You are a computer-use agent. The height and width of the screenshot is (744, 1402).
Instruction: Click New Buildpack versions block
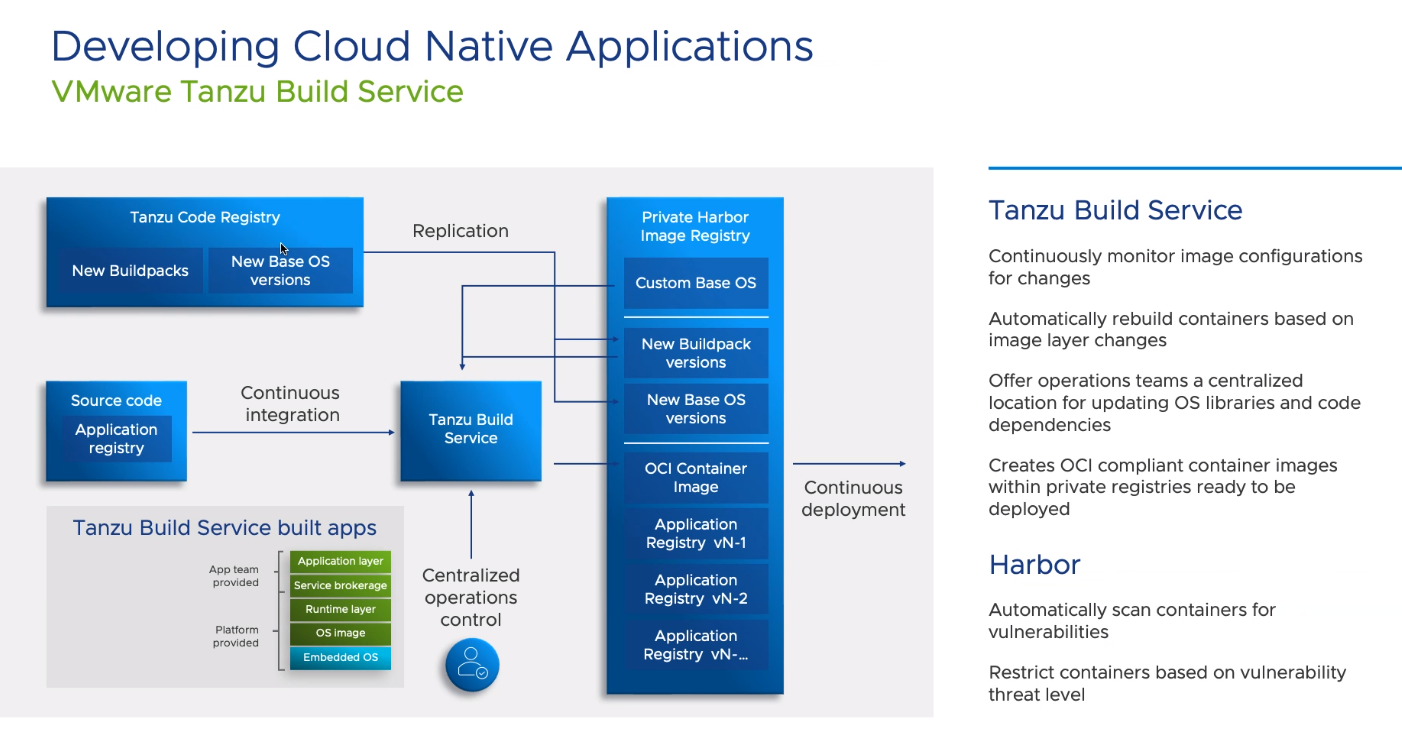[695, 353]
